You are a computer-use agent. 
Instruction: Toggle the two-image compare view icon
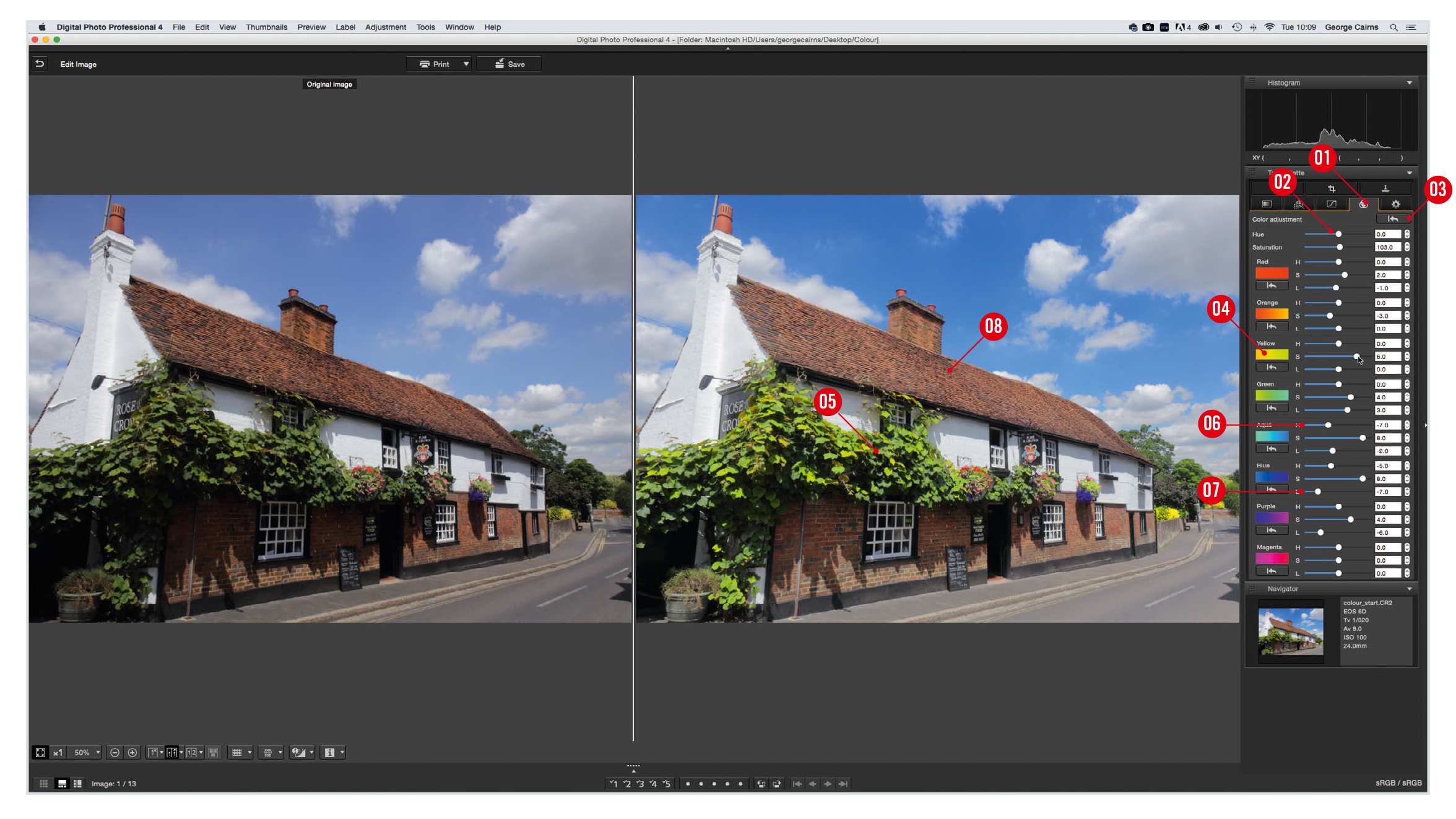173,752
